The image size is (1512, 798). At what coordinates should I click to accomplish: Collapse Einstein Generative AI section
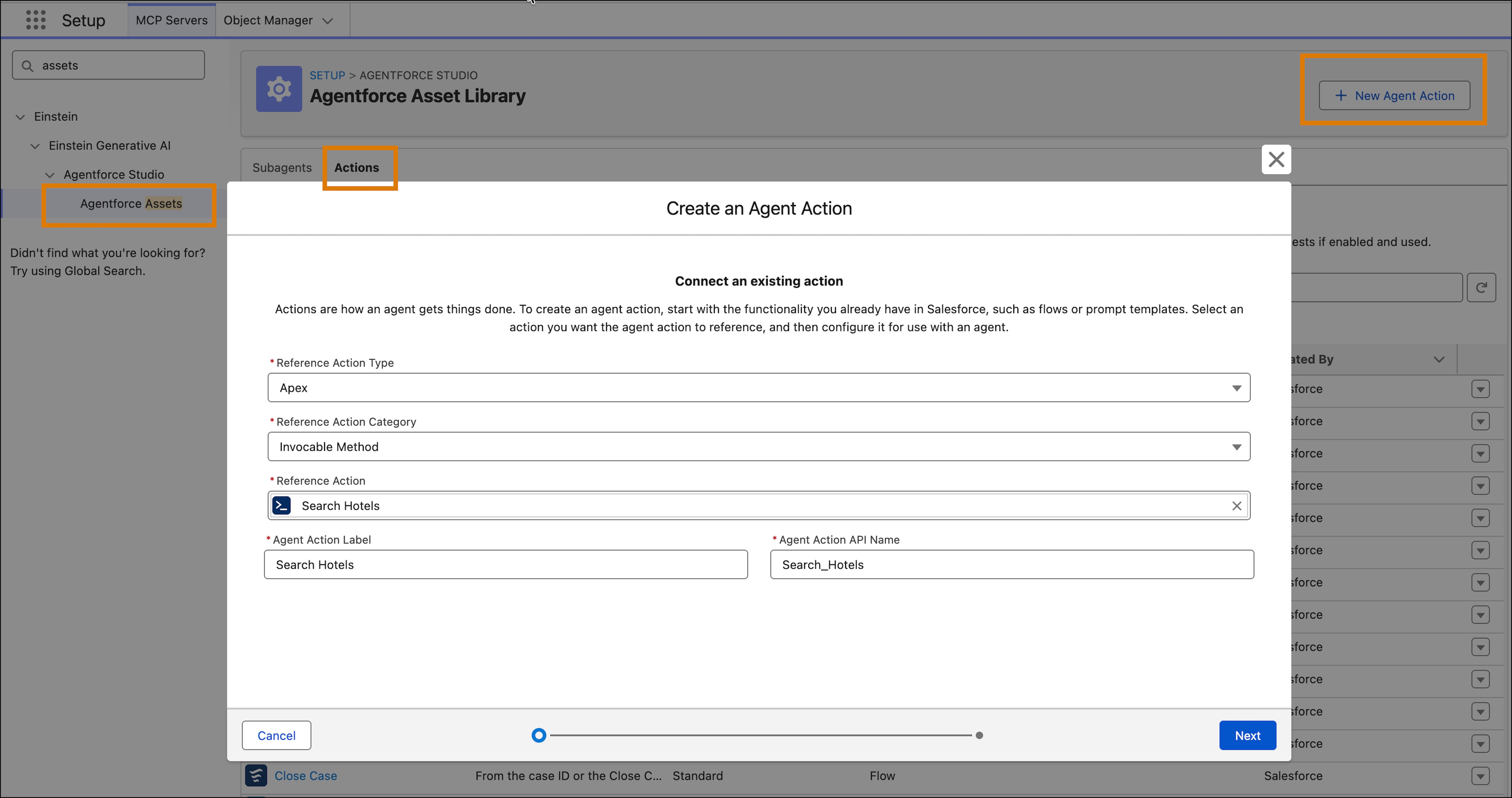[35, 146]
